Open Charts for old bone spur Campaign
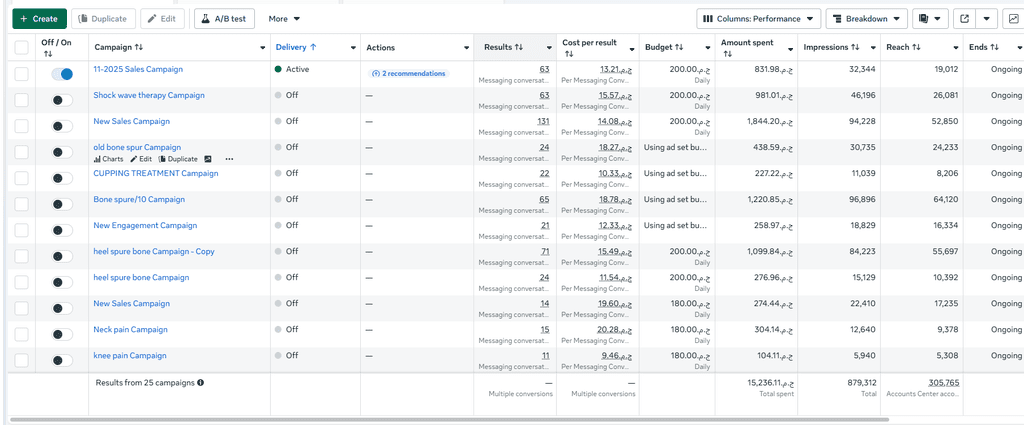This screenshot has width=1024, height=425. click(x=108, y=159)
